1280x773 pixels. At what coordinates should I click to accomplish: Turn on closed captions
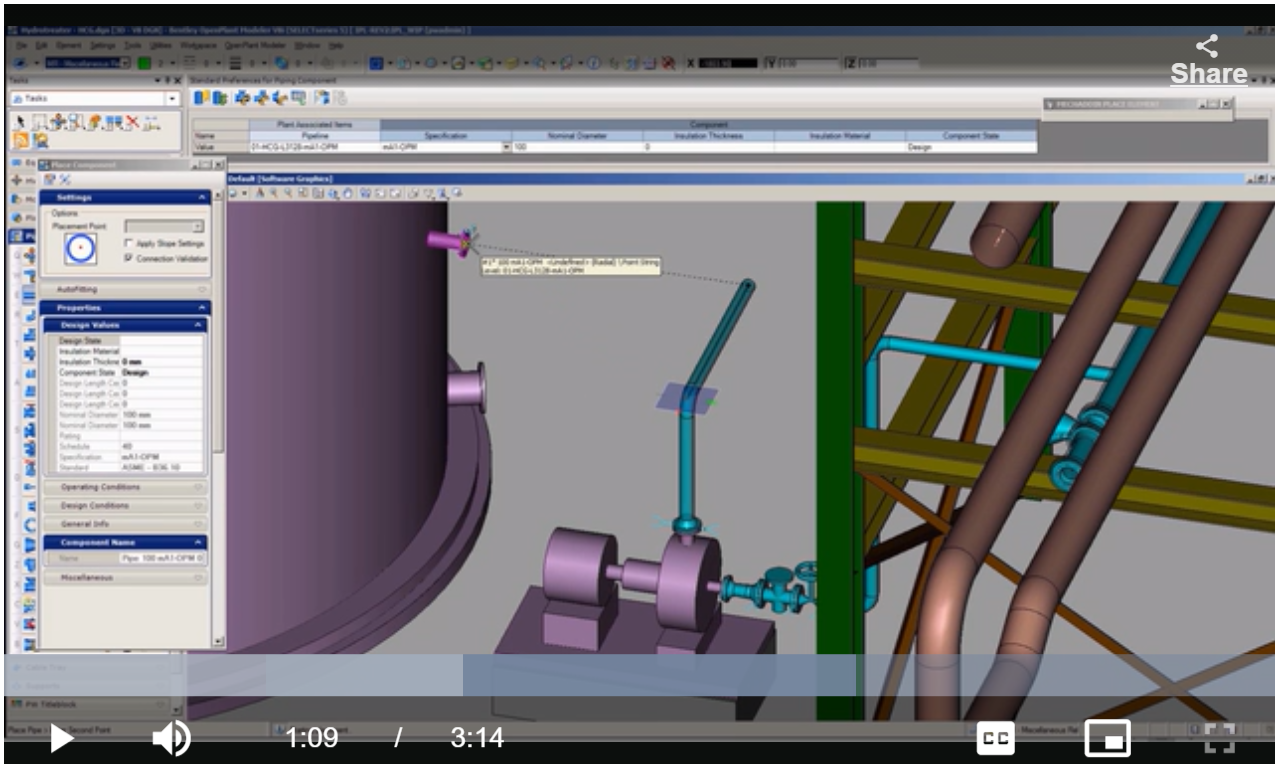tap(995, 739)
